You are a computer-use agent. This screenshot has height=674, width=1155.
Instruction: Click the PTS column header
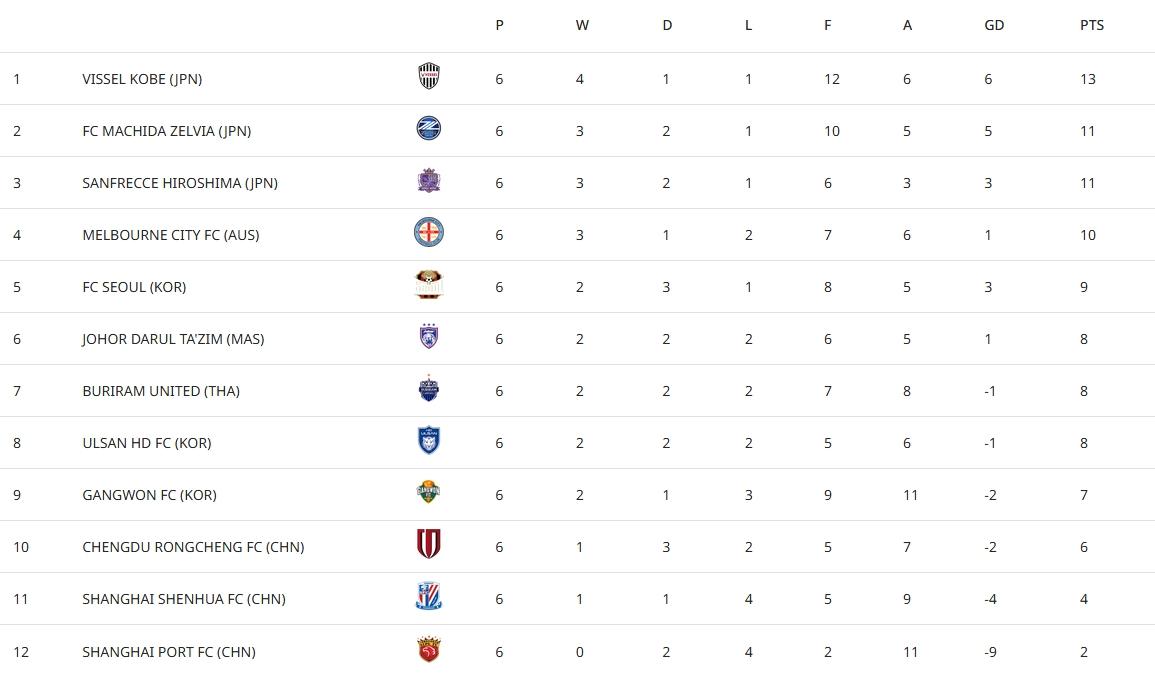coord(1091,25)
